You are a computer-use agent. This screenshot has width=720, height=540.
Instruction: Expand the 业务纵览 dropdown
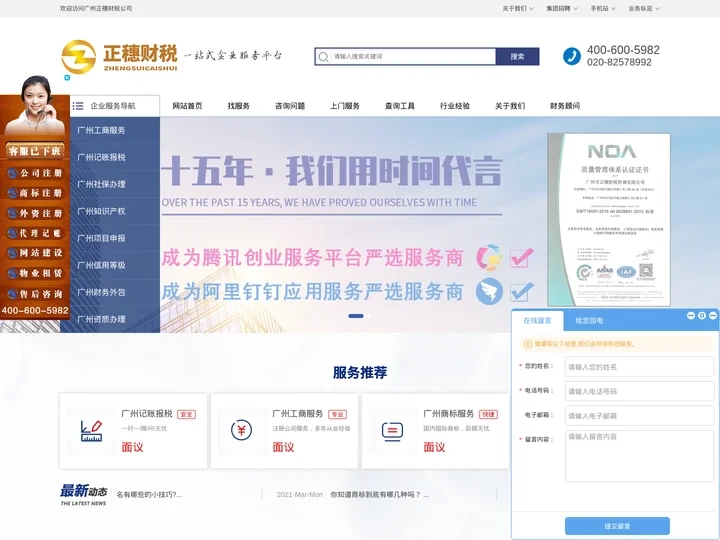[644, 8]
